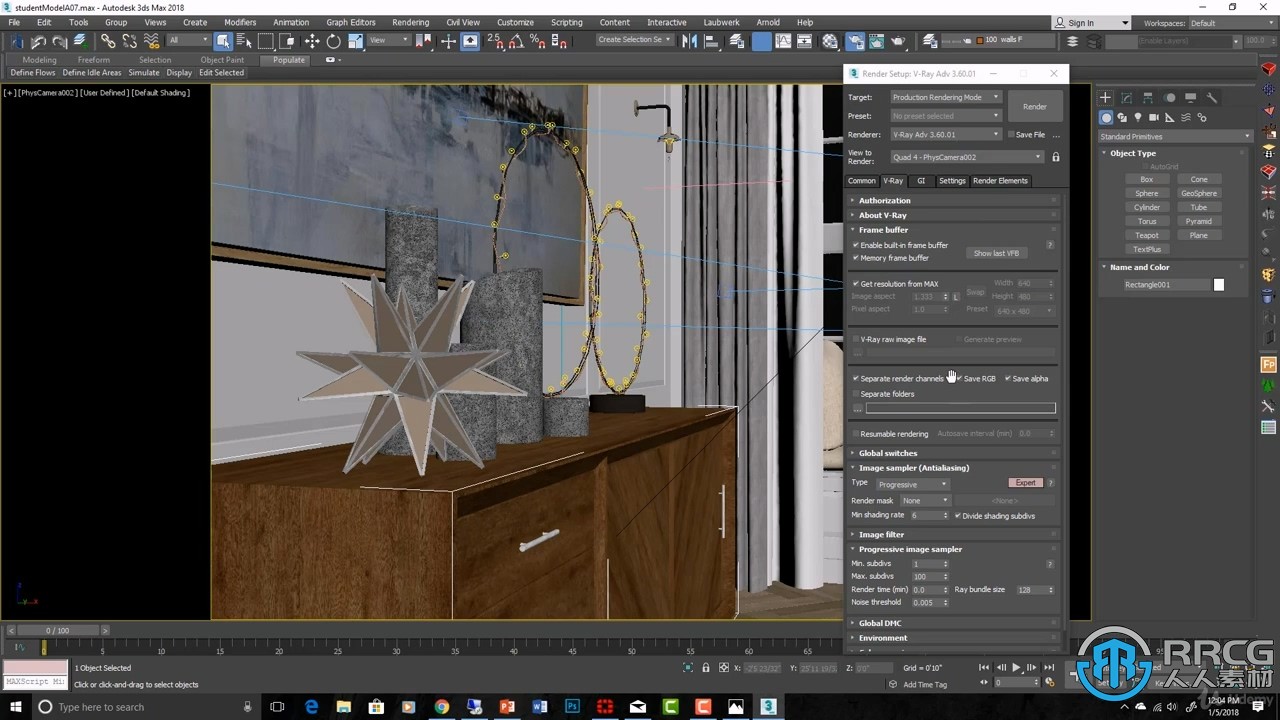Create a Teapot primitive button
Viewport: 1280px width, 720px height.
tap(1147, 235)
